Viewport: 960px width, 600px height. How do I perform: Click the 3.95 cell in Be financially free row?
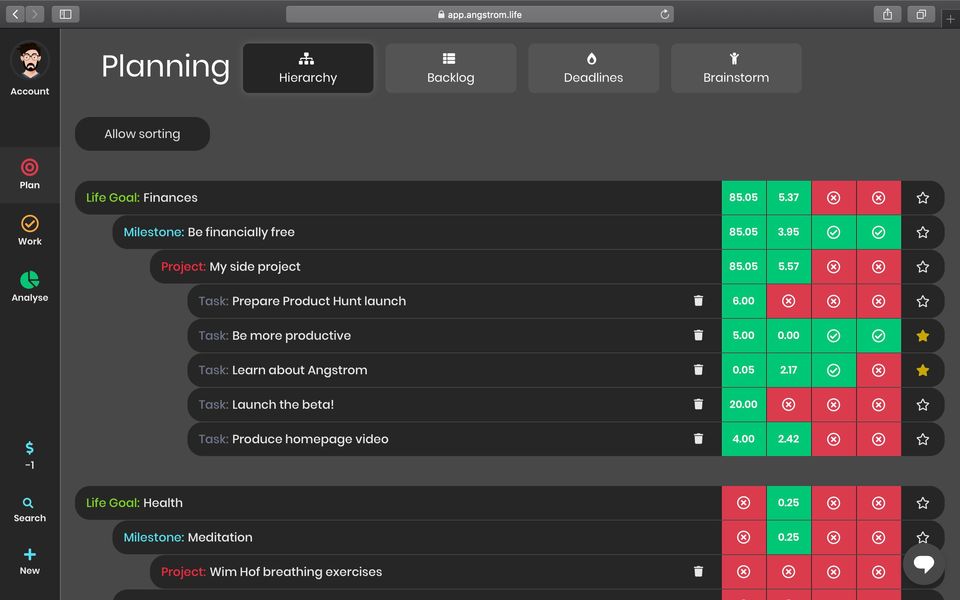coord(789,232)
